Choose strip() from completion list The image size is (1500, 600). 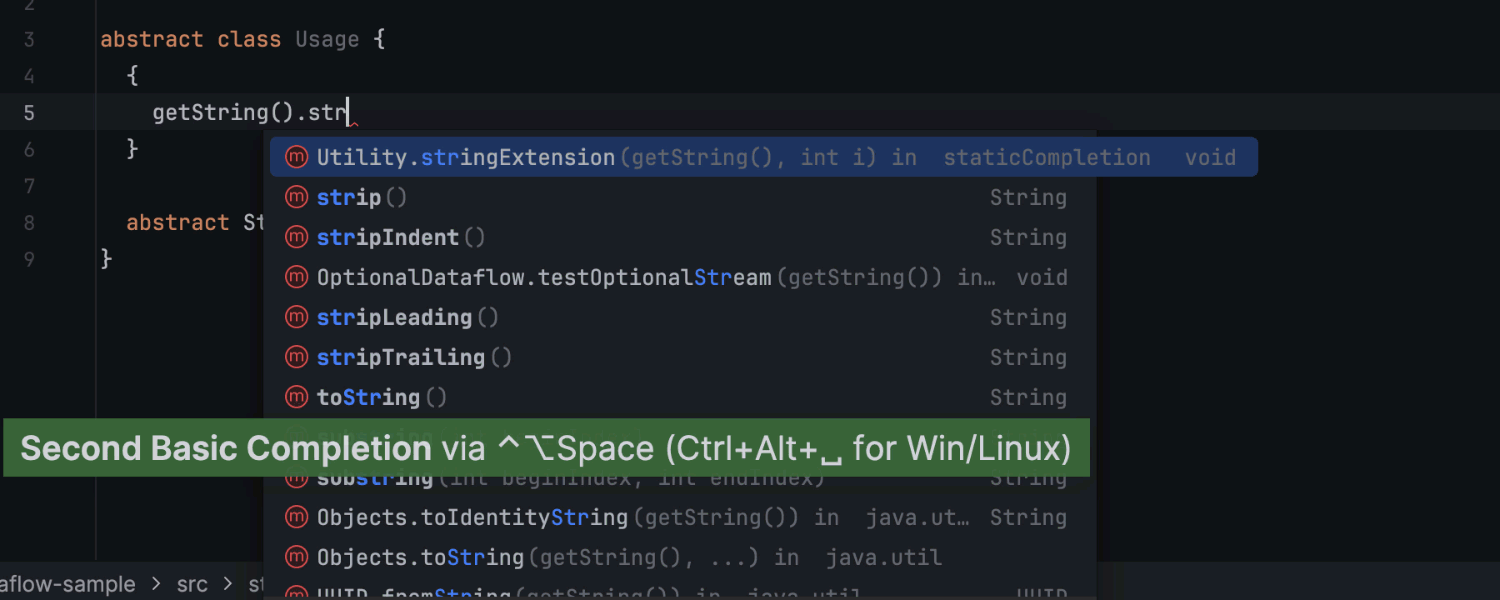[x=680, y=197]
